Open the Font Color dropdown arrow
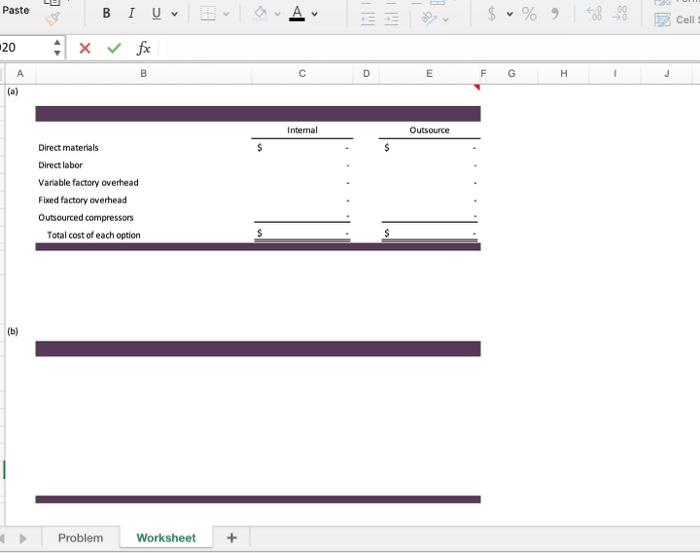 click(314, 14)
